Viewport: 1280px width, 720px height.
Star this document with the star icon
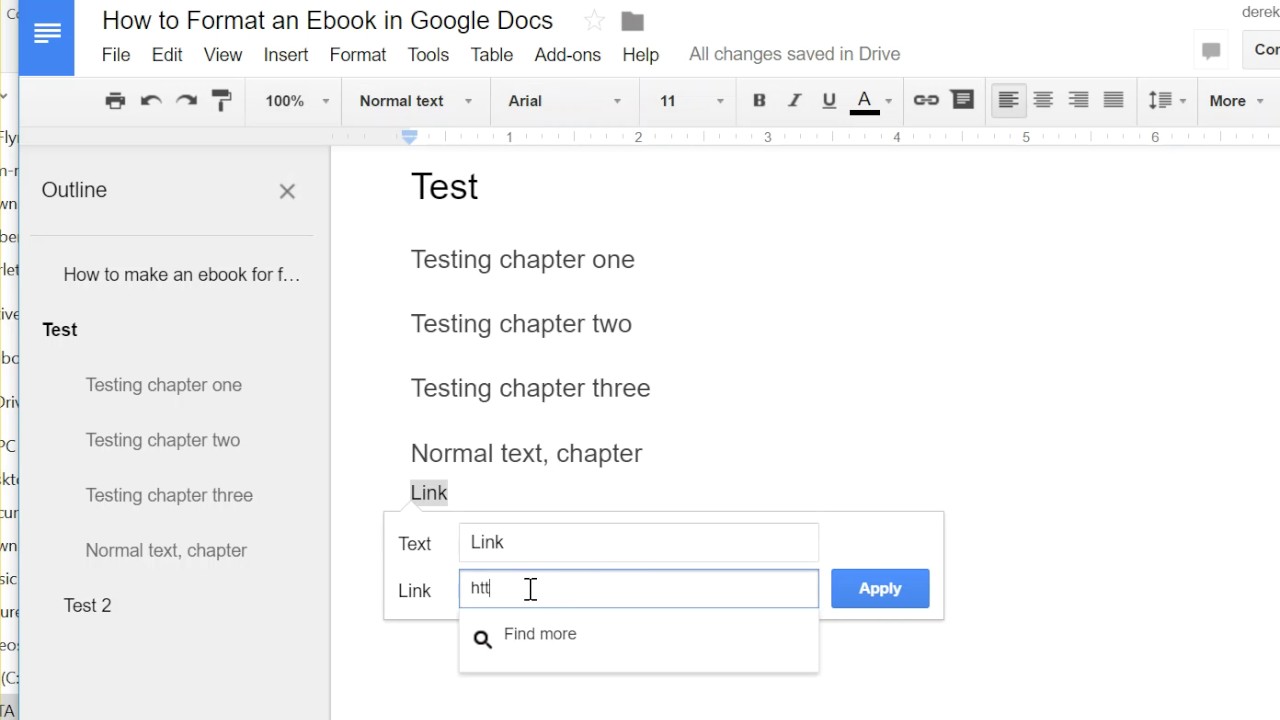pos(595,21)
